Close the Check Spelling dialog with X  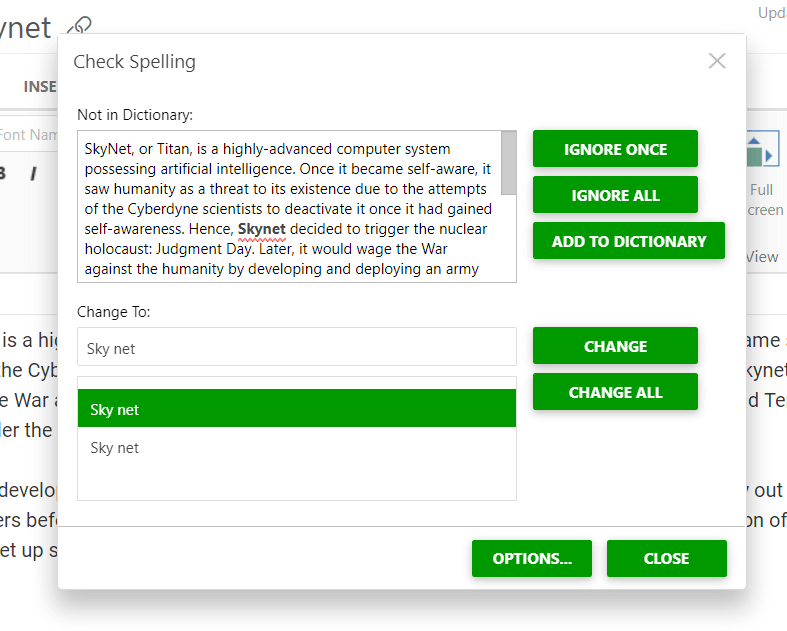pos(717,61)
